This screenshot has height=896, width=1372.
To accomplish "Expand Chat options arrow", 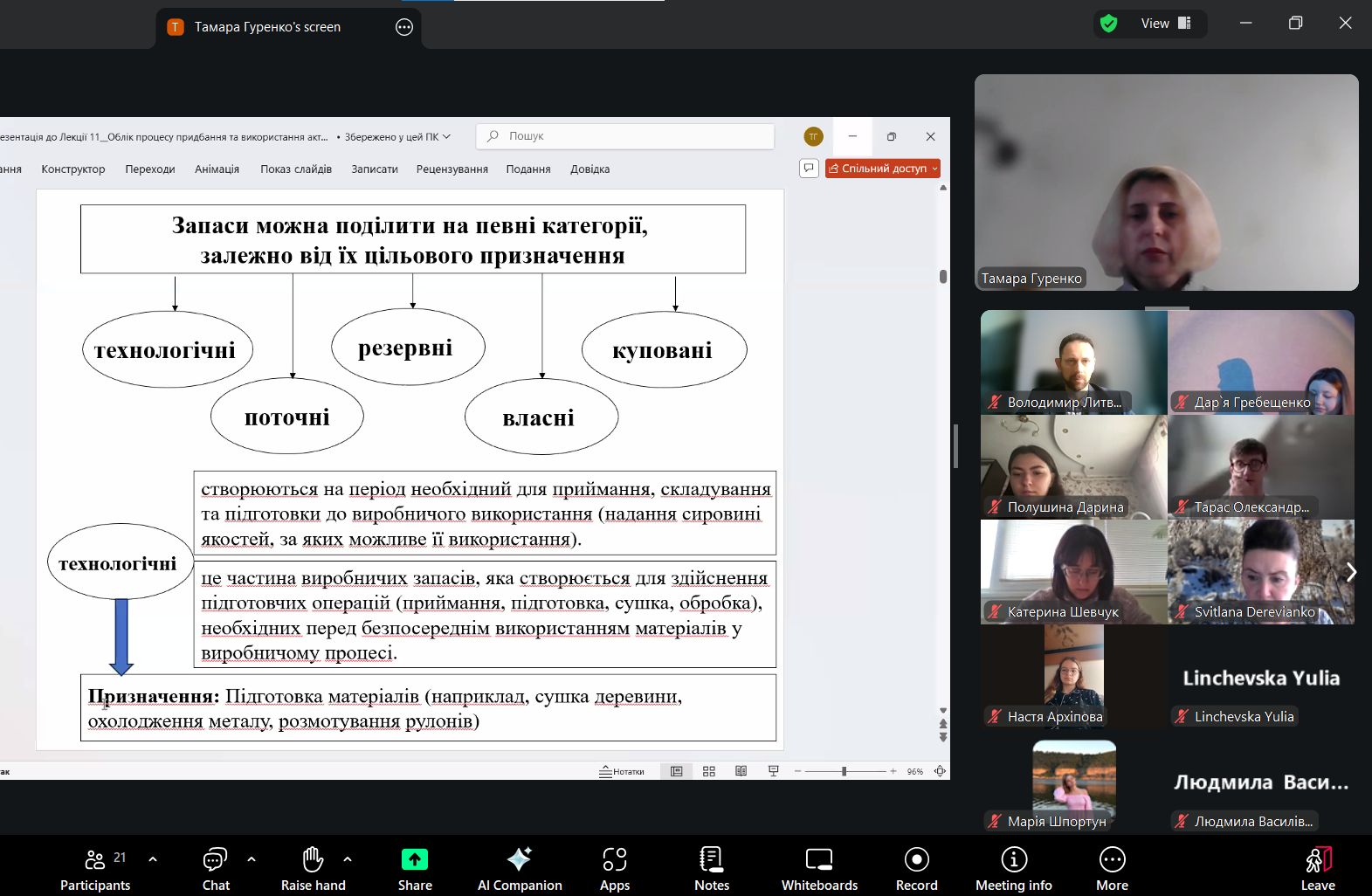I will (x=252, y=859).
